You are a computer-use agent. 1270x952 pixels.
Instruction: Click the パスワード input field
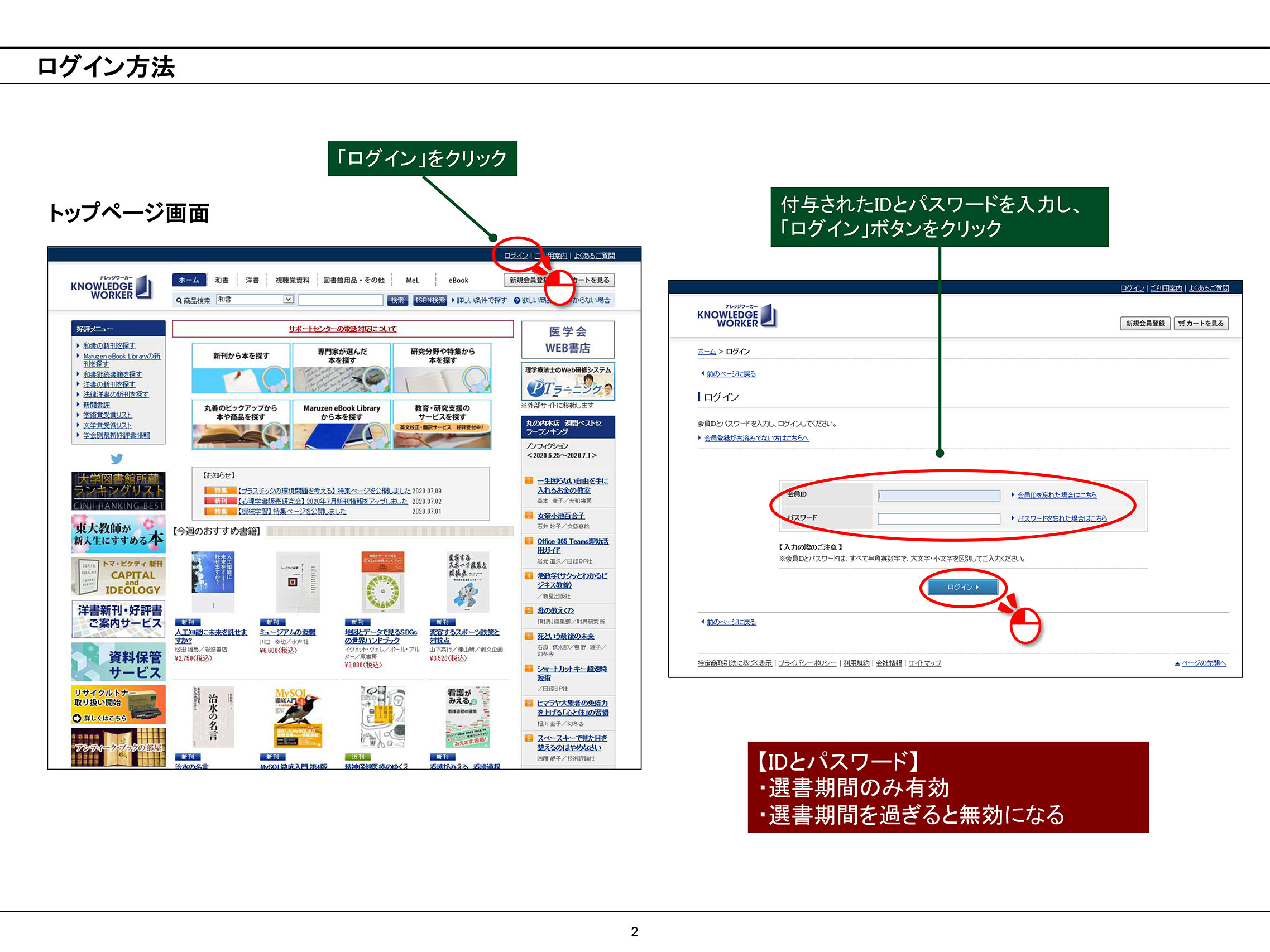(x=939, y=518)
